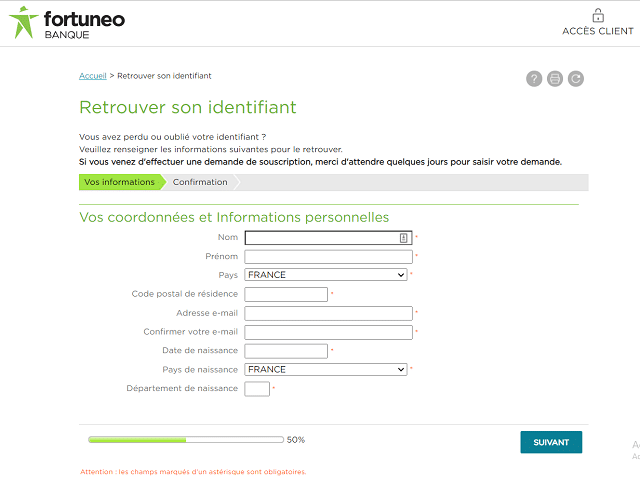This screenshot has height=483, width=640.
Task: Click the 50% progress bar
Action: (x=186, y=440)
